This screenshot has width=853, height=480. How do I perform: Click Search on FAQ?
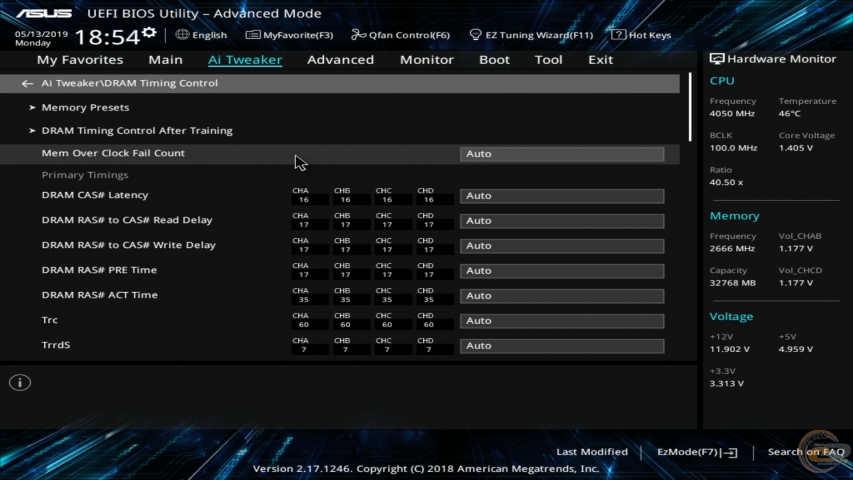[x=806, y=452]
